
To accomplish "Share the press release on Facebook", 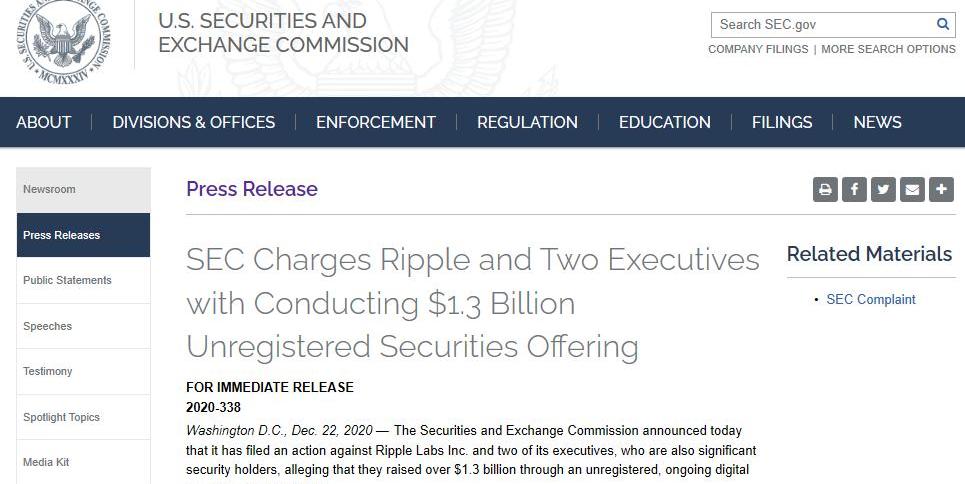I will click(x=854, y=189).
